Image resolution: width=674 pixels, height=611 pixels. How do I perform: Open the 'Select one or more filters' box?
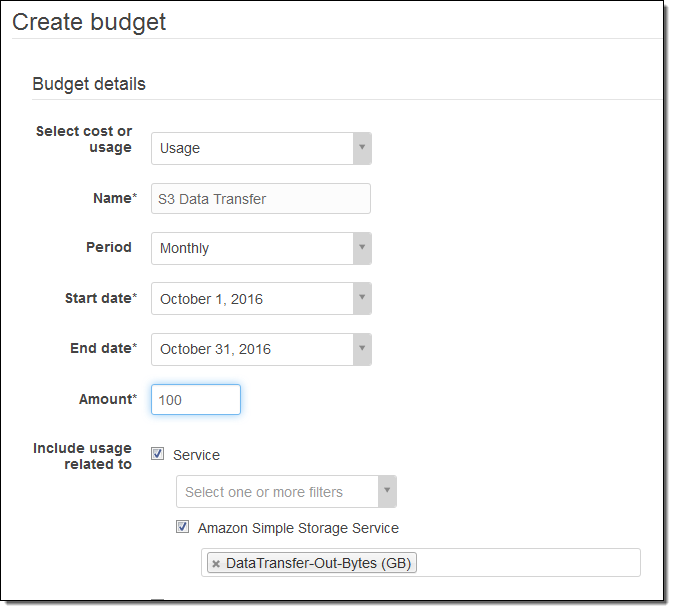[275, 492]
